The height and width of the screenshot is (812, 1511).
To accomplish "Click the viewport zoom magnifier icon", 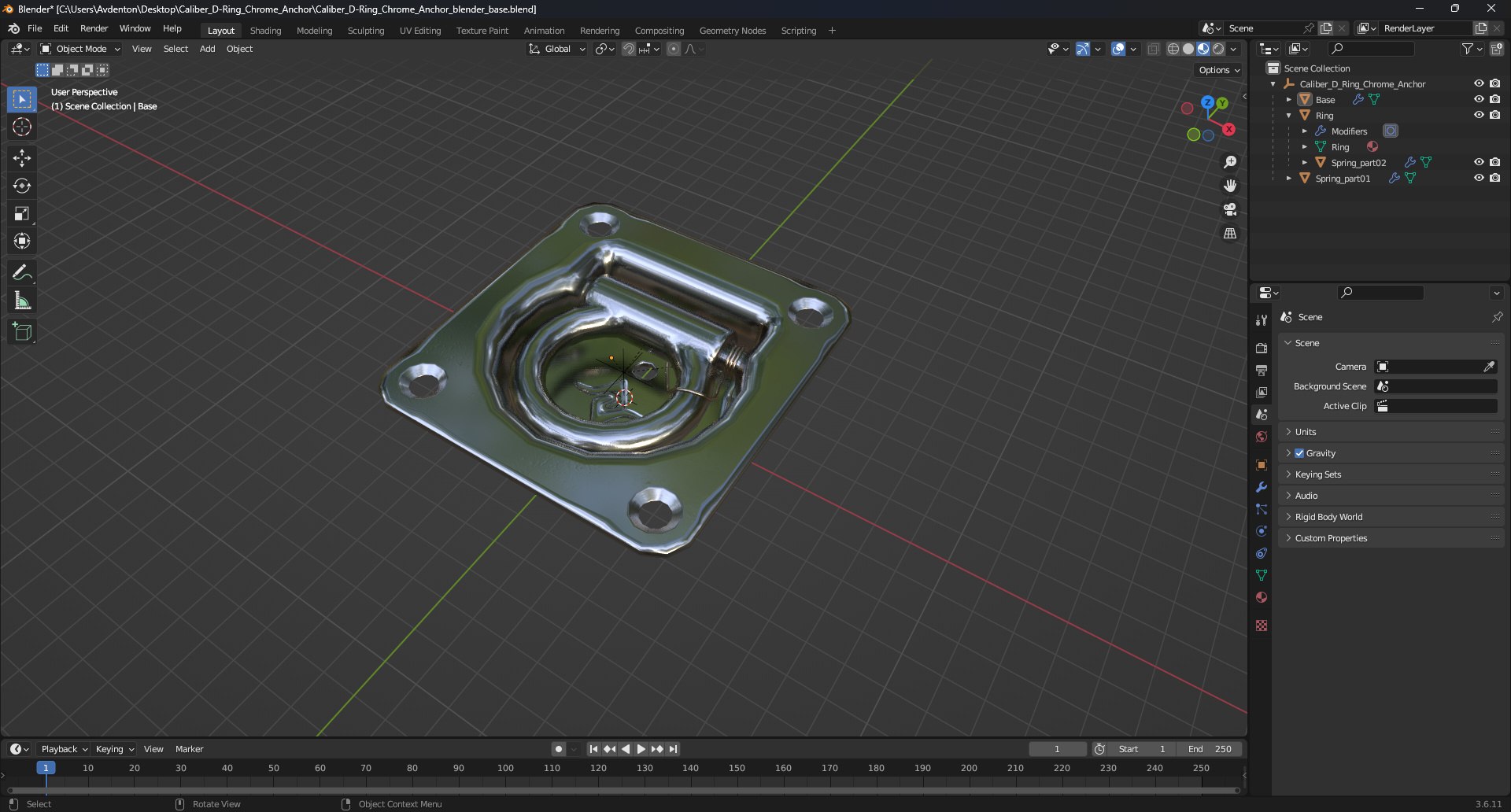I will coord(1230,162).
